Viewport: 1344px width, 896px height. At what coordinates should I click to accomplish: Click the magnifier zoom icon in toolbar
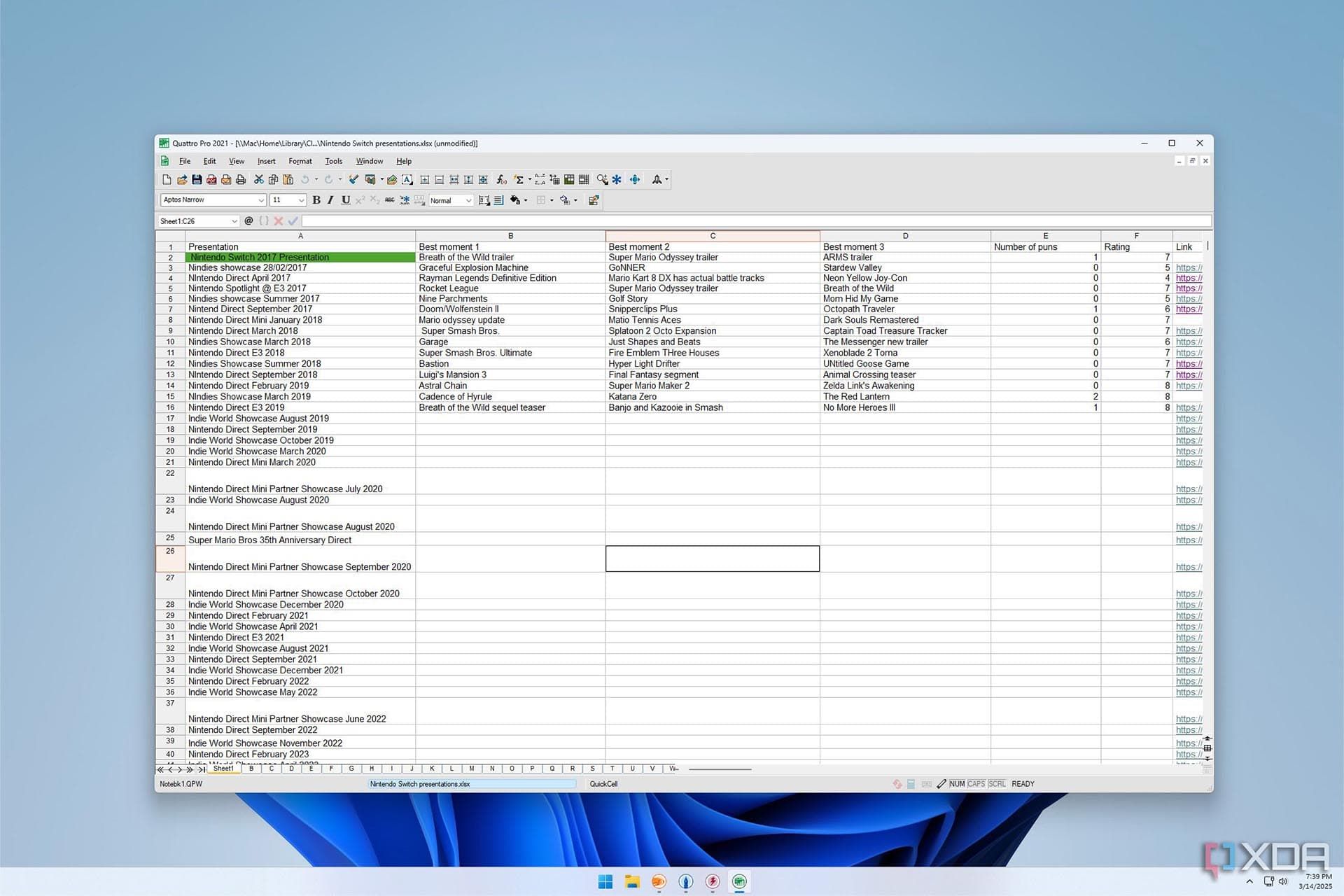pyautogui.click(x=602, y=180)
